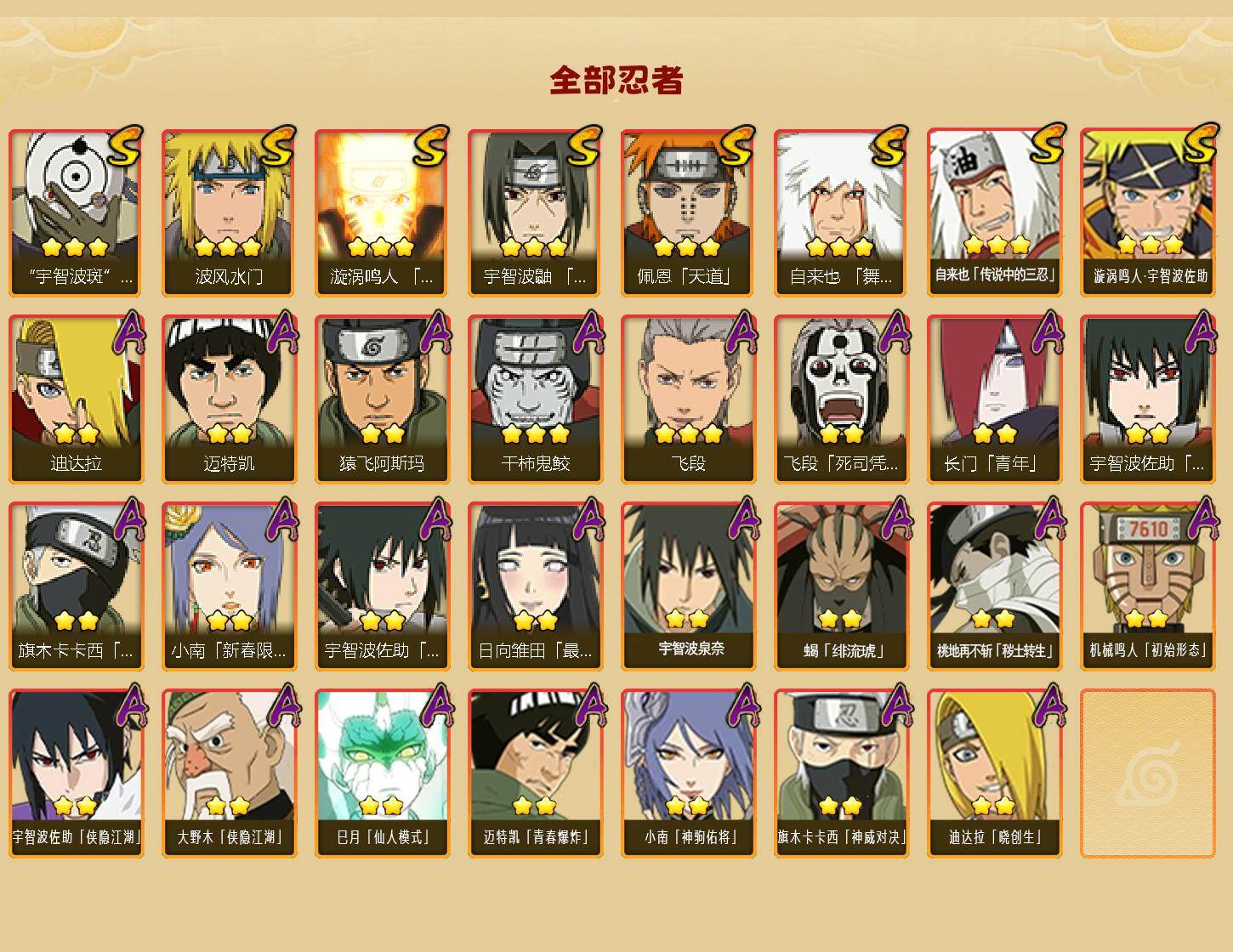Viewport: 1233px width, 952px height.
Task: Choose the 飞段 ninja card
Action: click(x=688, y=399)
